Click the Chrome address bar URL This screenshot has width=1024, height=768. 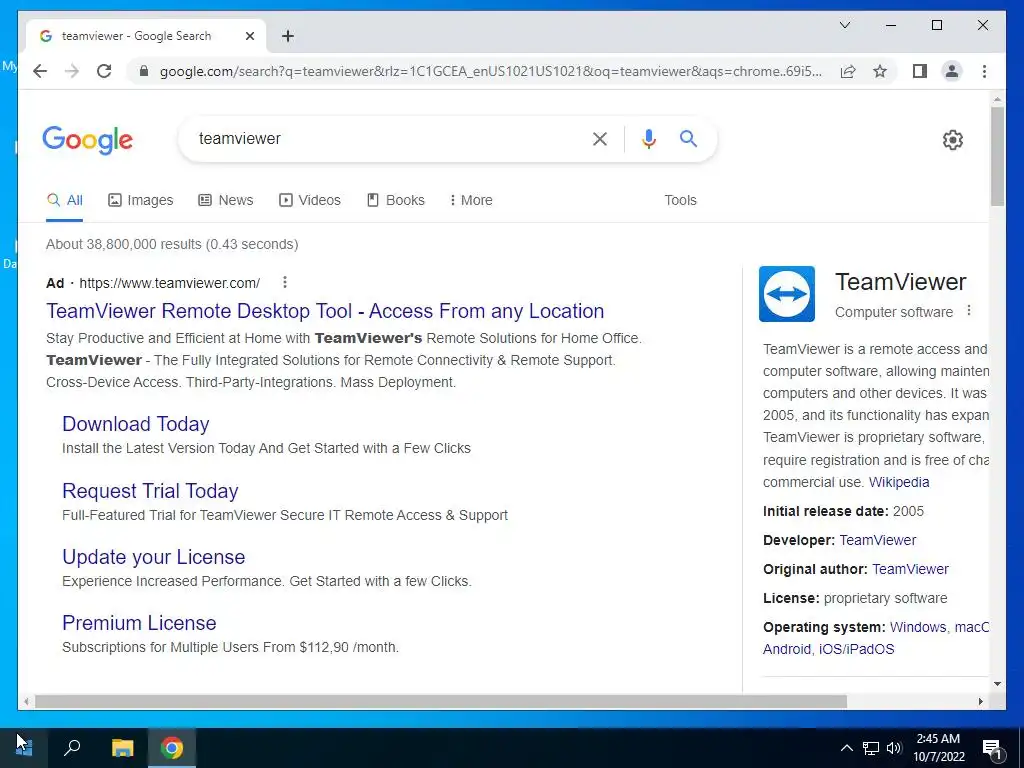[x=491, y=71]
